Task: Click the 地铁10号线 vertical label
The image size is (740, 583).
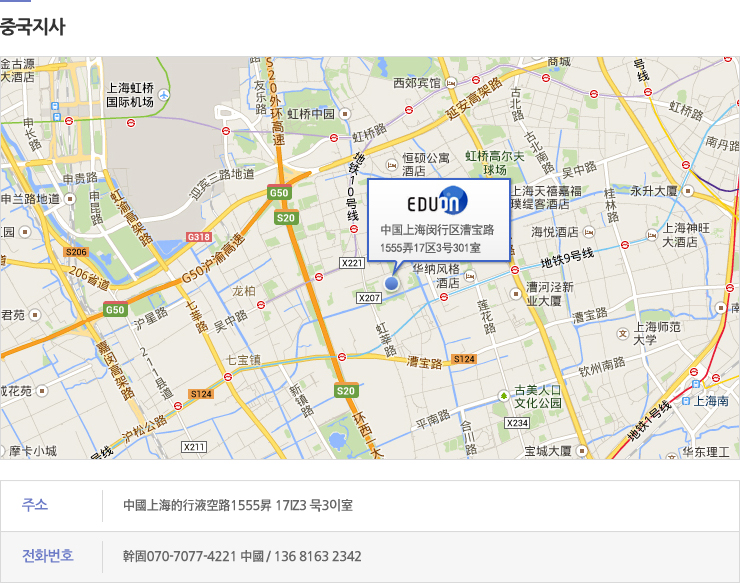Action: point(356,186)
